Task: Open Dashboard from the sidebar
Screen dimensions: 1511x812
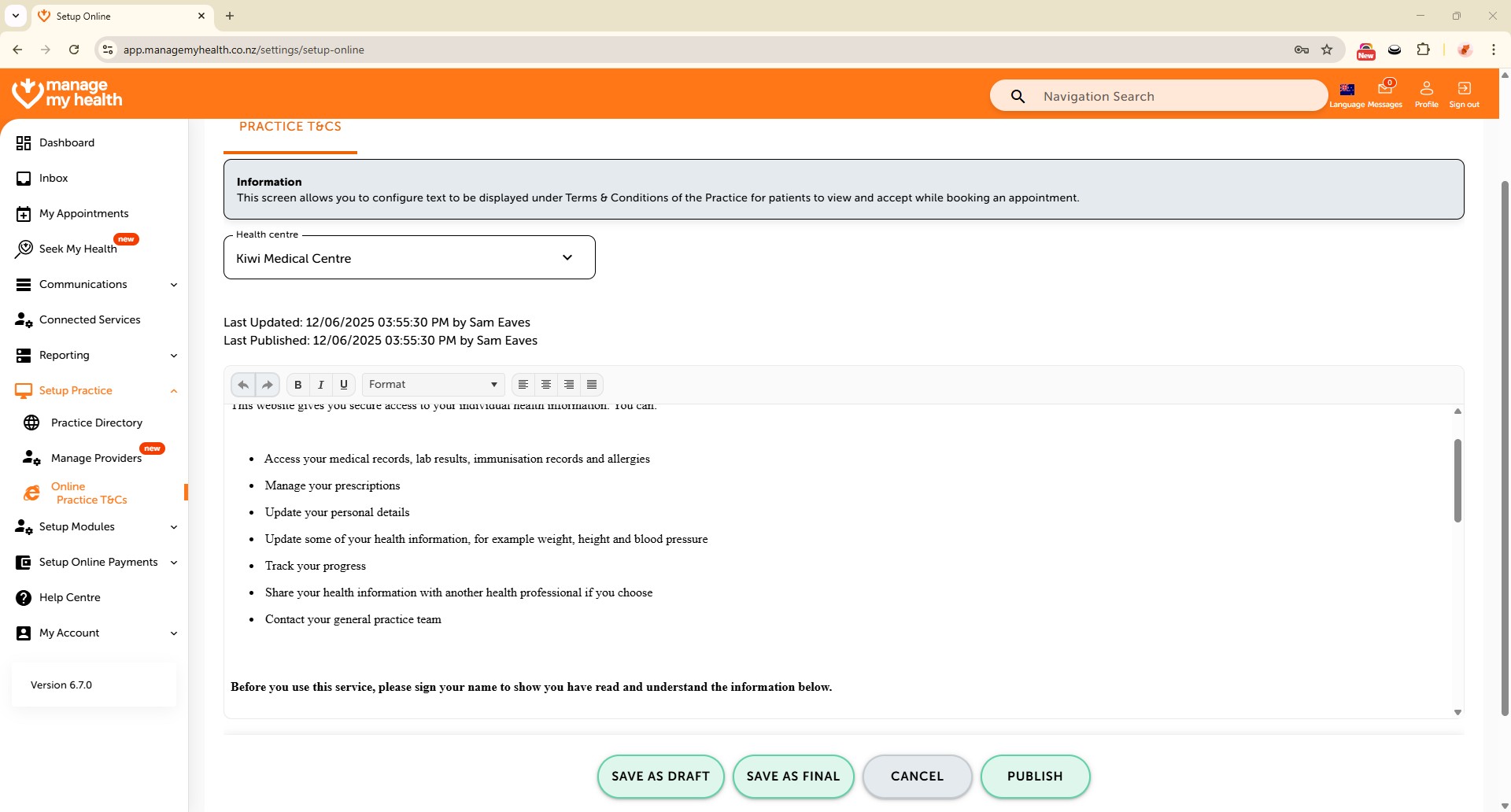Action: click(x=67, y=142)
